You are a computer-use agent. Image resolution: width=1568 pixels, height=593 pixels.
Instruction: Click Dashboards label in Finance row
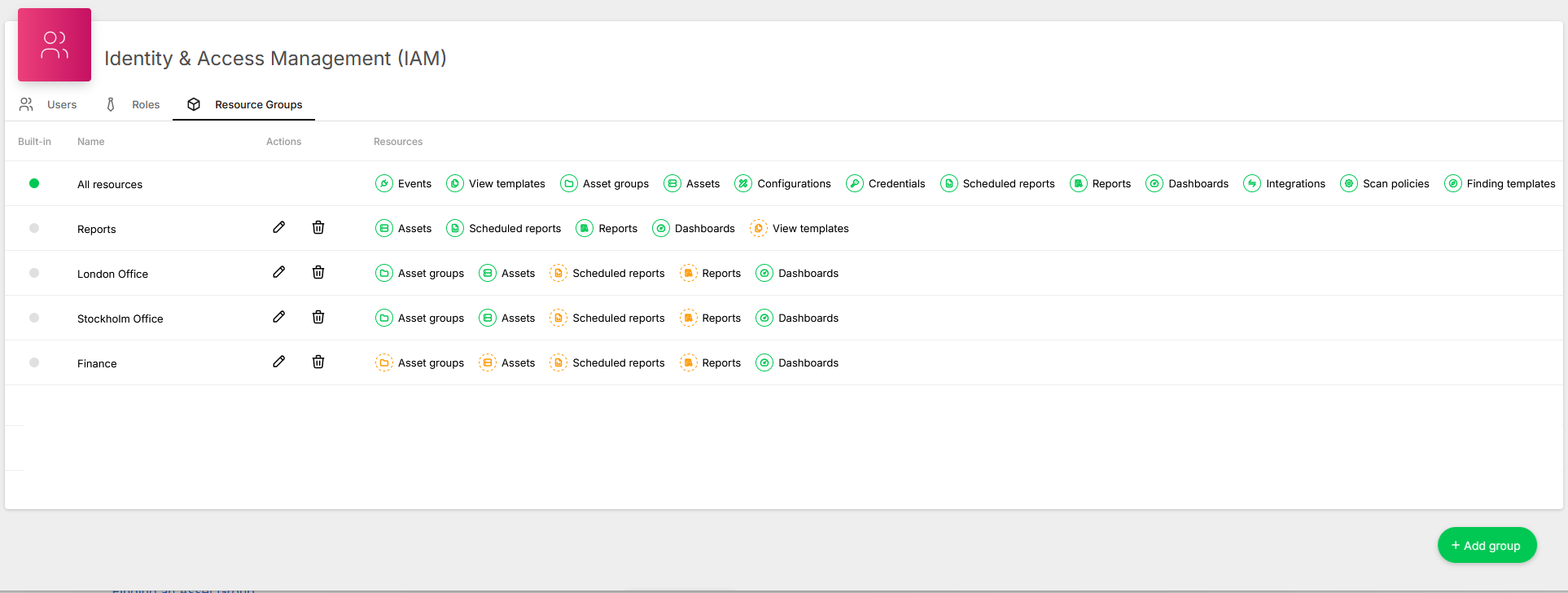tap(808, 363)
